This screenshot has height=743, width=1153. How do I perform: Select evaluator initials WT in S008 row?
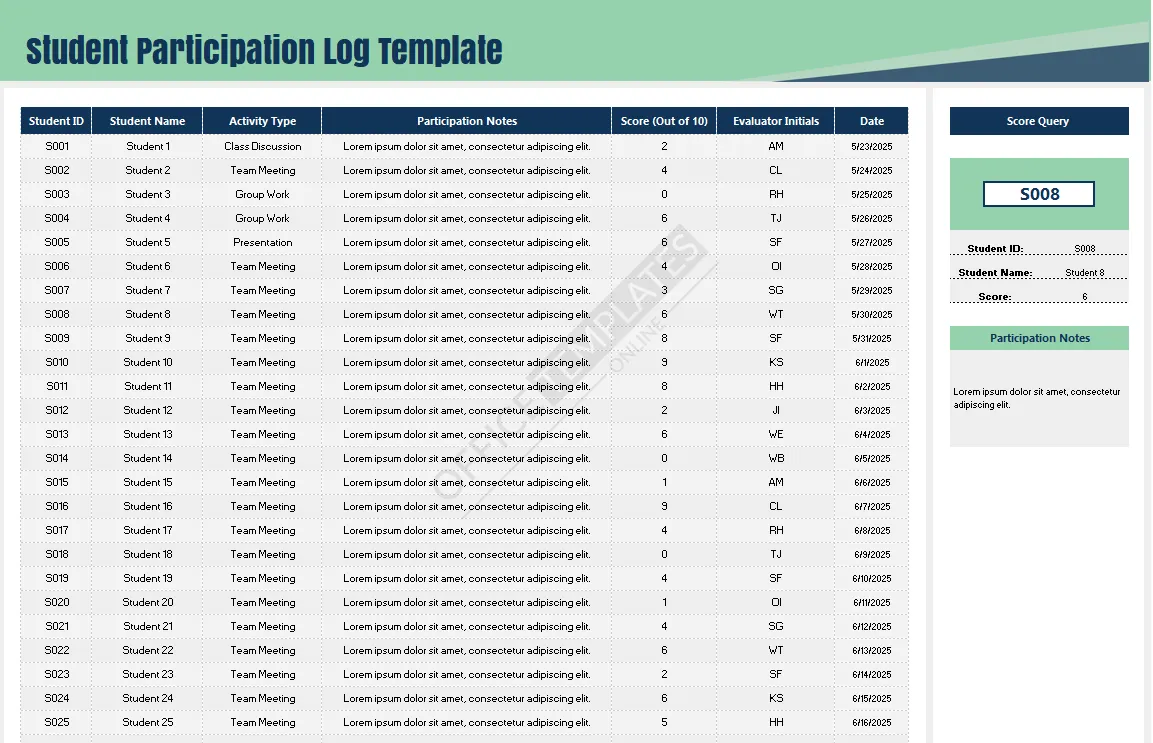coord(776,314)
